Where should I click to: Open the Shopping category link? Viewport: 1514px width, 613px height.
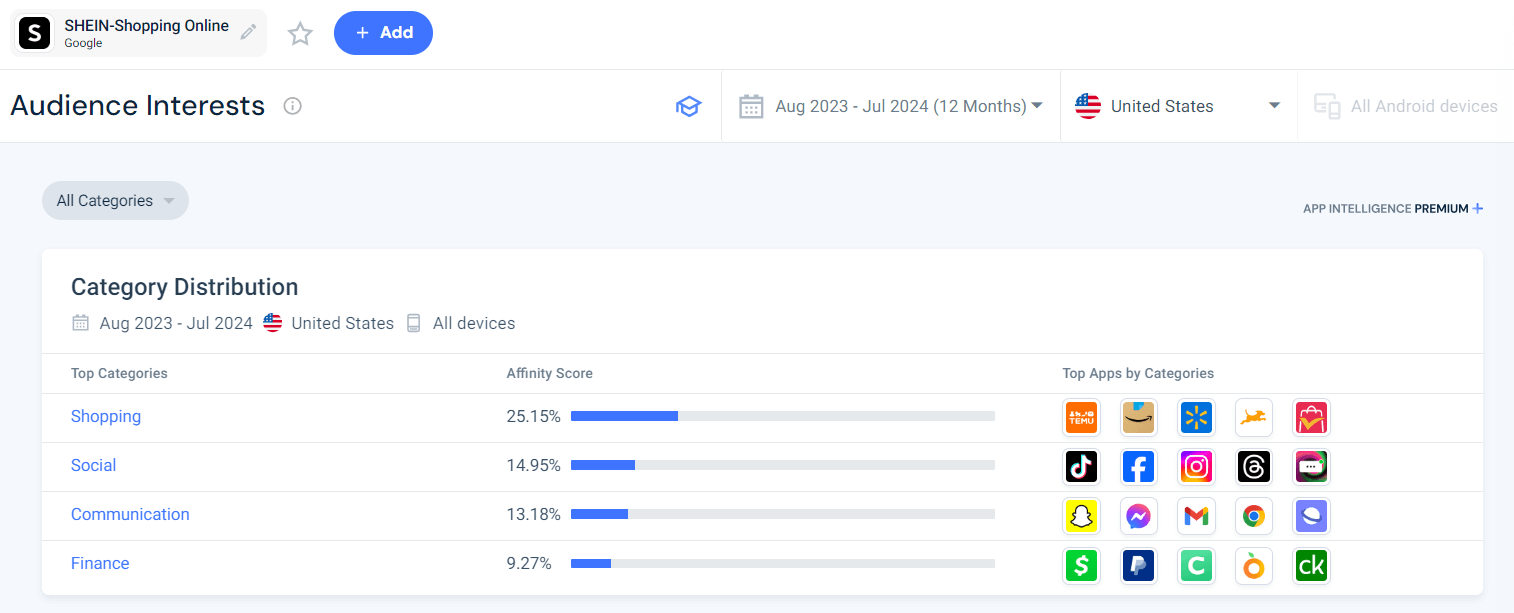105,416
